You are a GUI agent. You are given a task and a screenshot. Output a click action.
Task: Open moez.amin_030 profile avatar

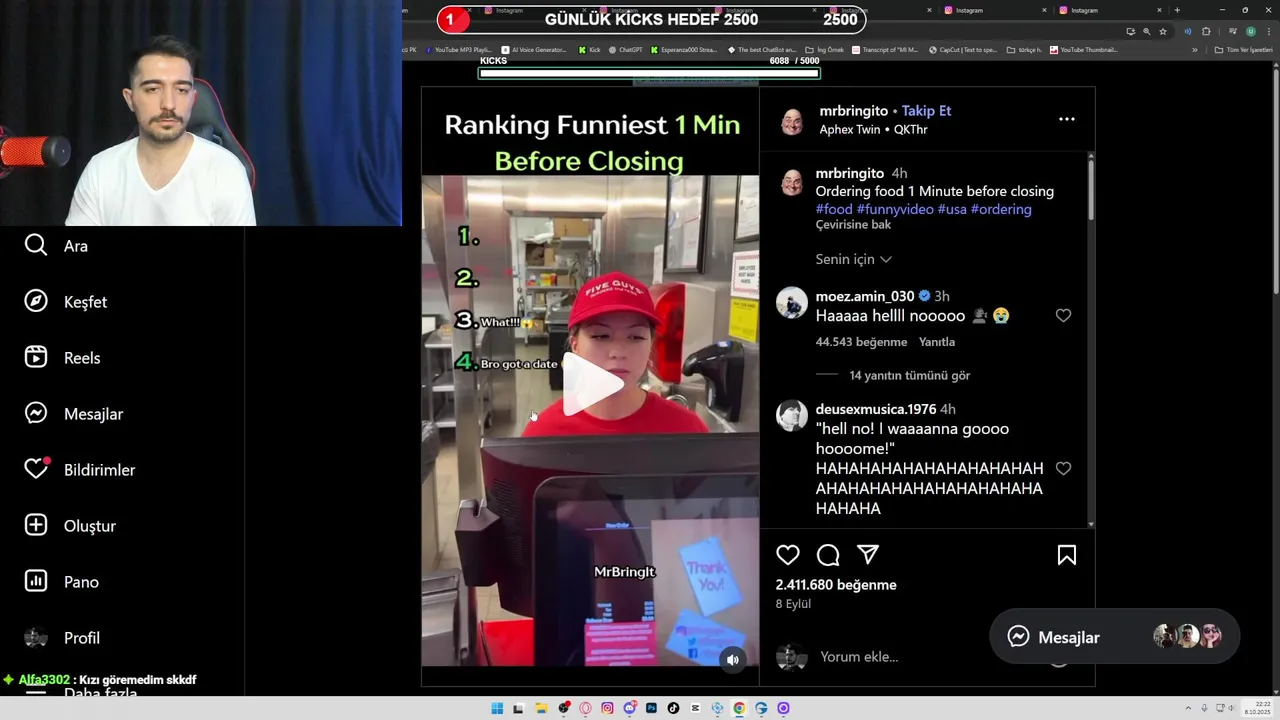[792, 302]
